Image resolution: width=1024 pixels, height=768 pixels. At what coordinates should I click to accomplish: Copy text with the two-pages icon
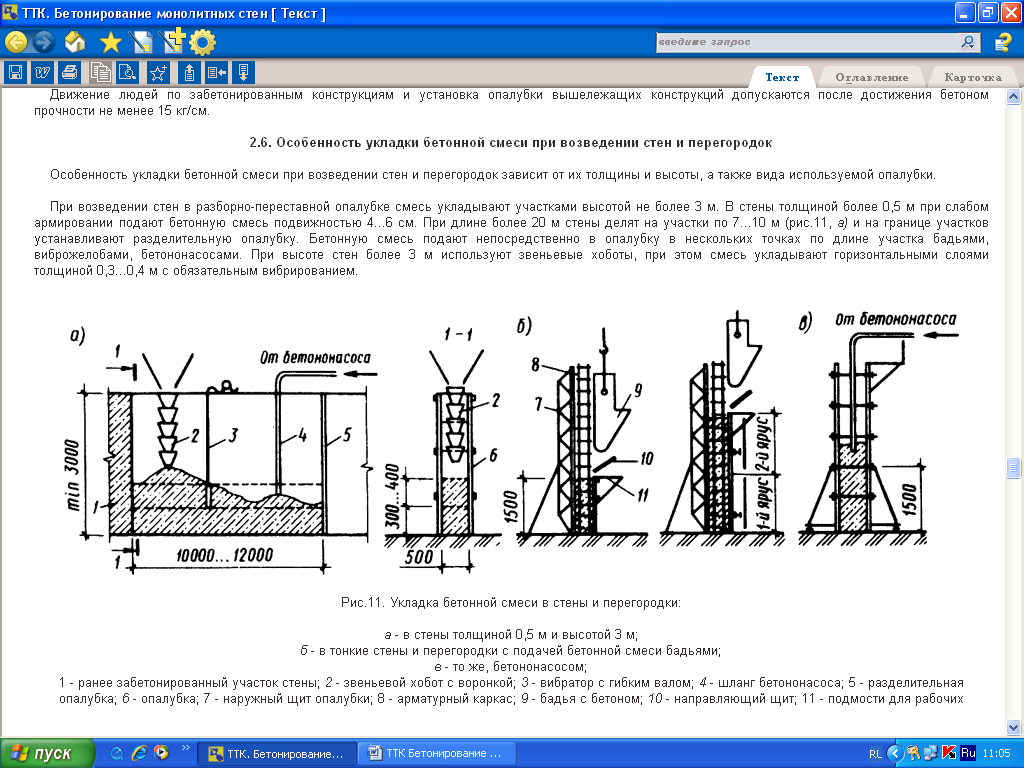tap(101, 72)
